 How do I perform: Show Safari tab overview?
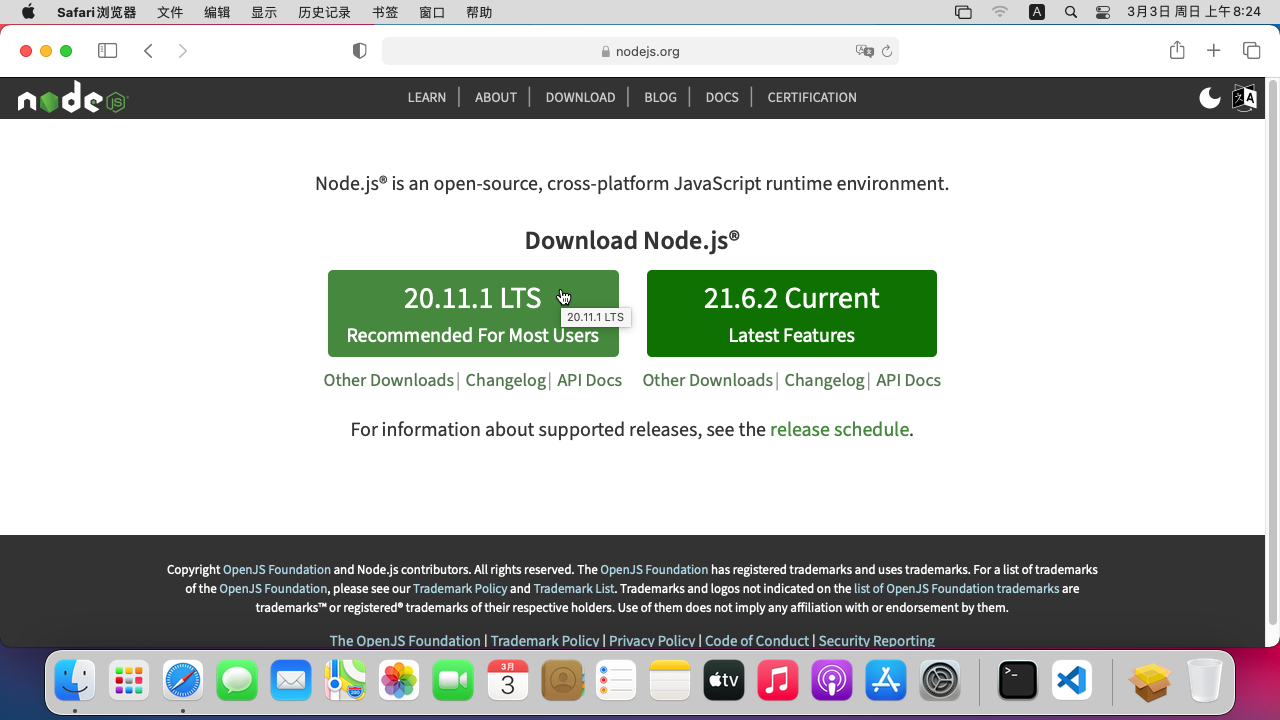pos(1251,51)
